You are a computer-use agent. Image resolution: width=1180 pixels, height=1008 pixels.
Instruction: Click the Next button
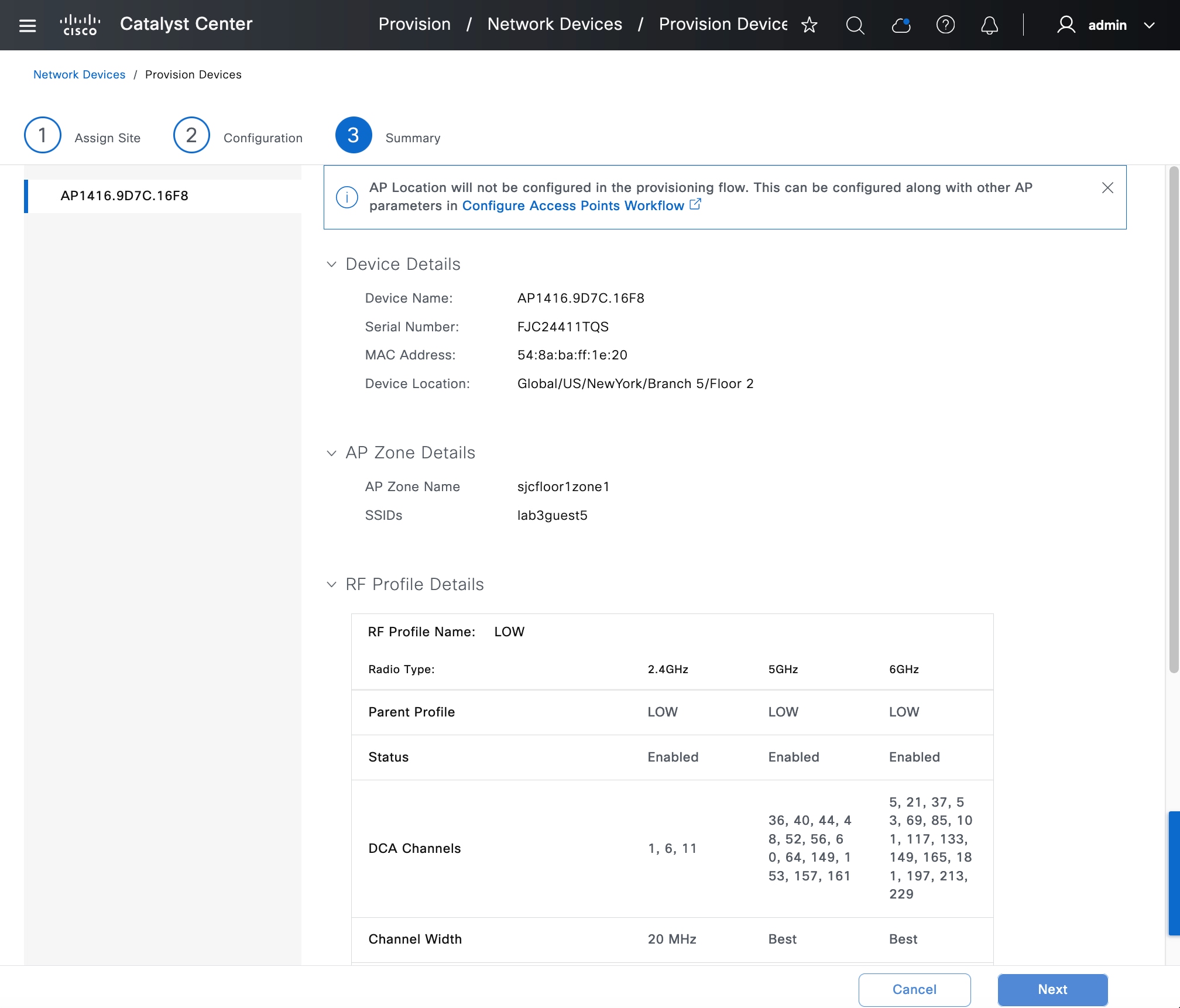click(1052, 989)
